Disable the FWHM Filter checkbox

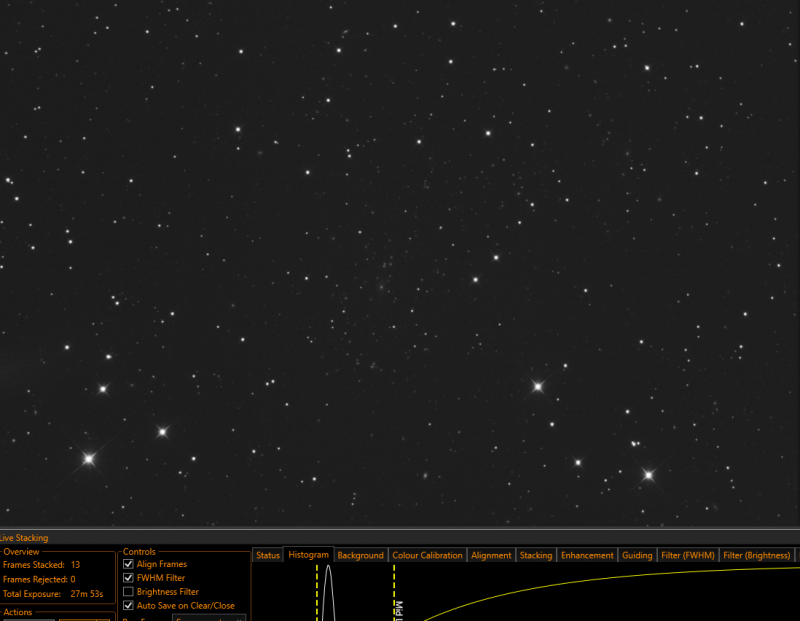tap(129, 578)
